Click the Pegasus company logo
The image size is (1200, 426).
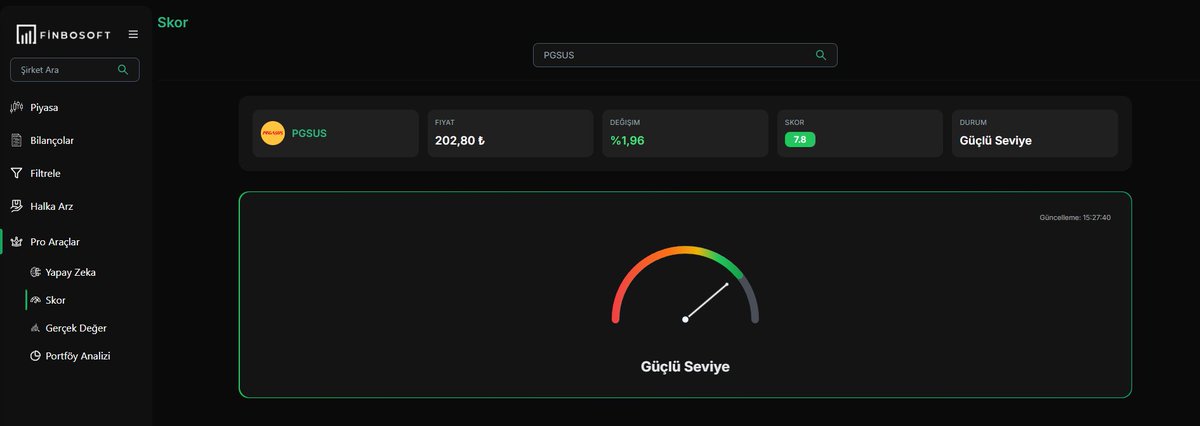point(272,133)
